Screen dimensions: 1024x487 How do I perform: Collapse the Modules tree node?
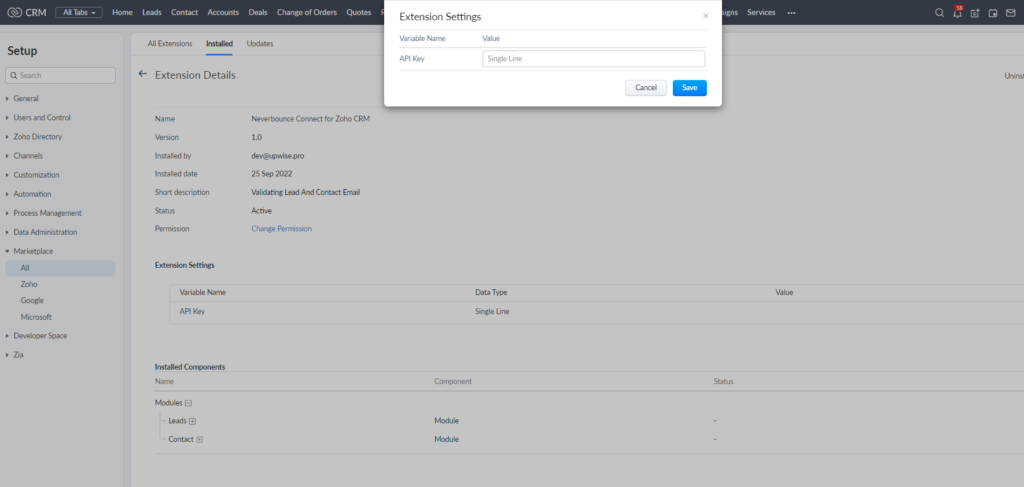[x=188, y=403]
